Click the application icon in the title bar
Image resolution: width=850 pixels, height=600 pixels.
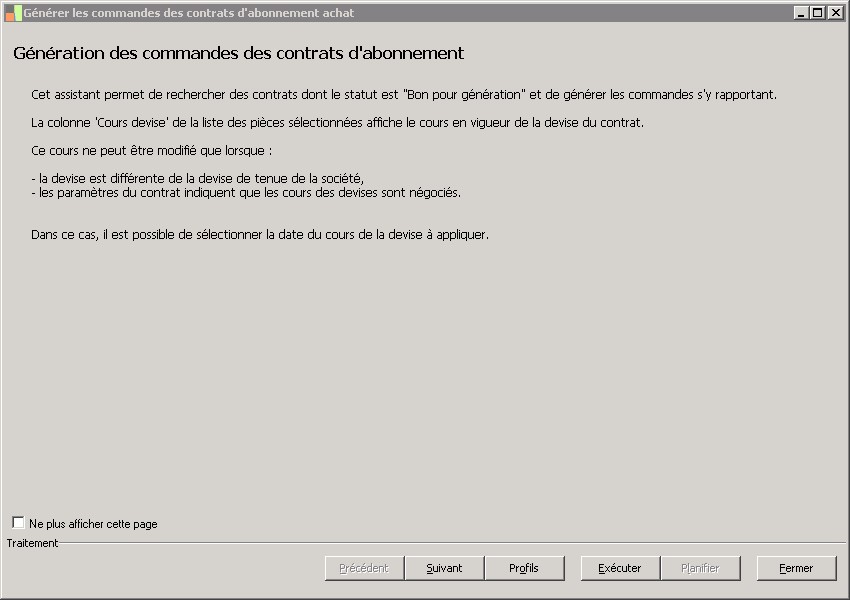point(13,13)
